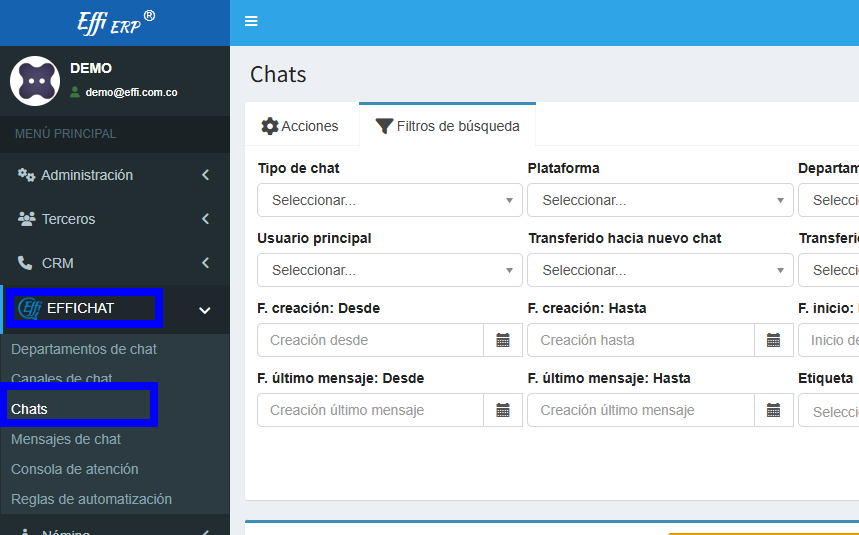Click the EFFICHAT menu label
The height and width of the screenshot is (535, 859).
point(81,308)
